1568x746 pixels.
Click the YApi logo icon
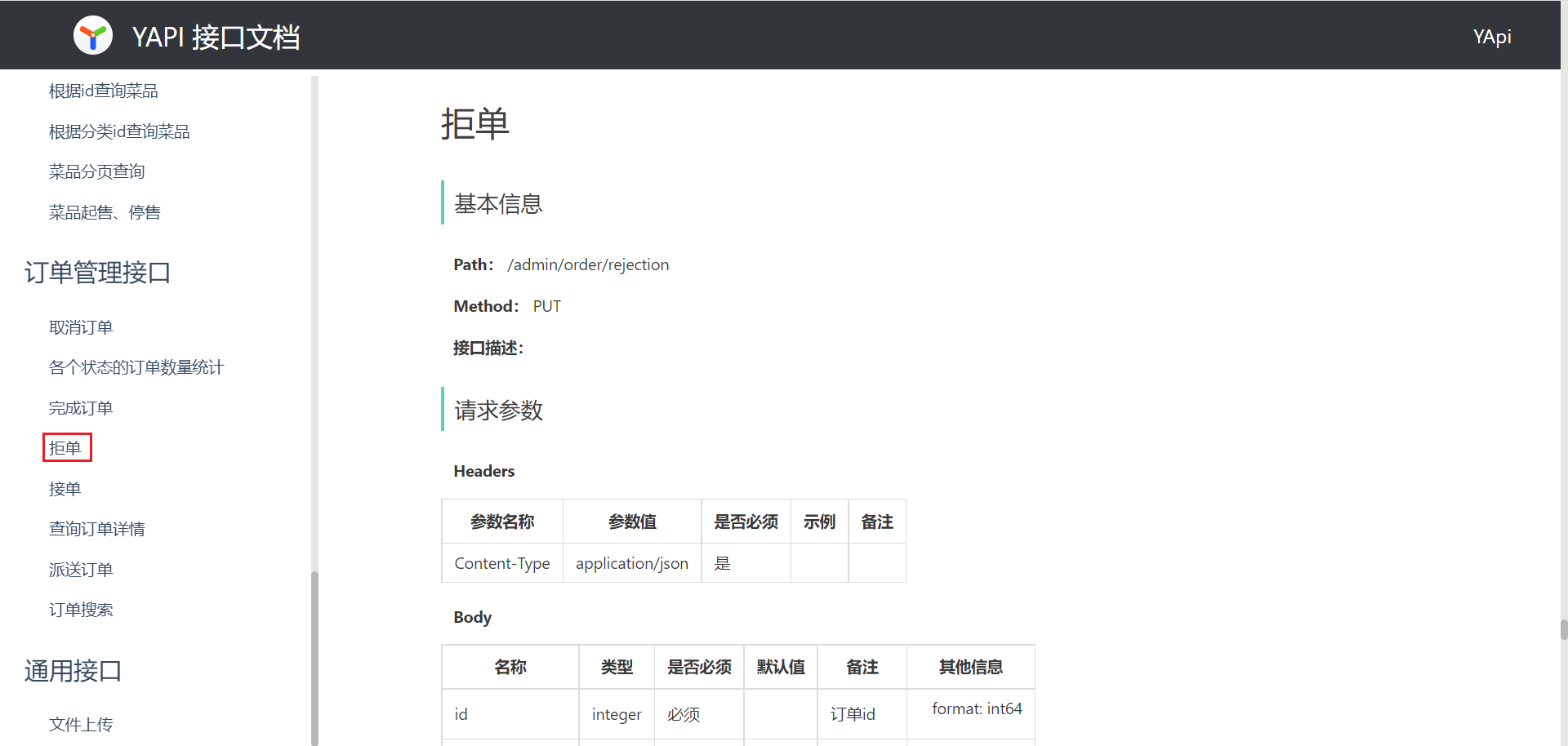coord(93,36)
